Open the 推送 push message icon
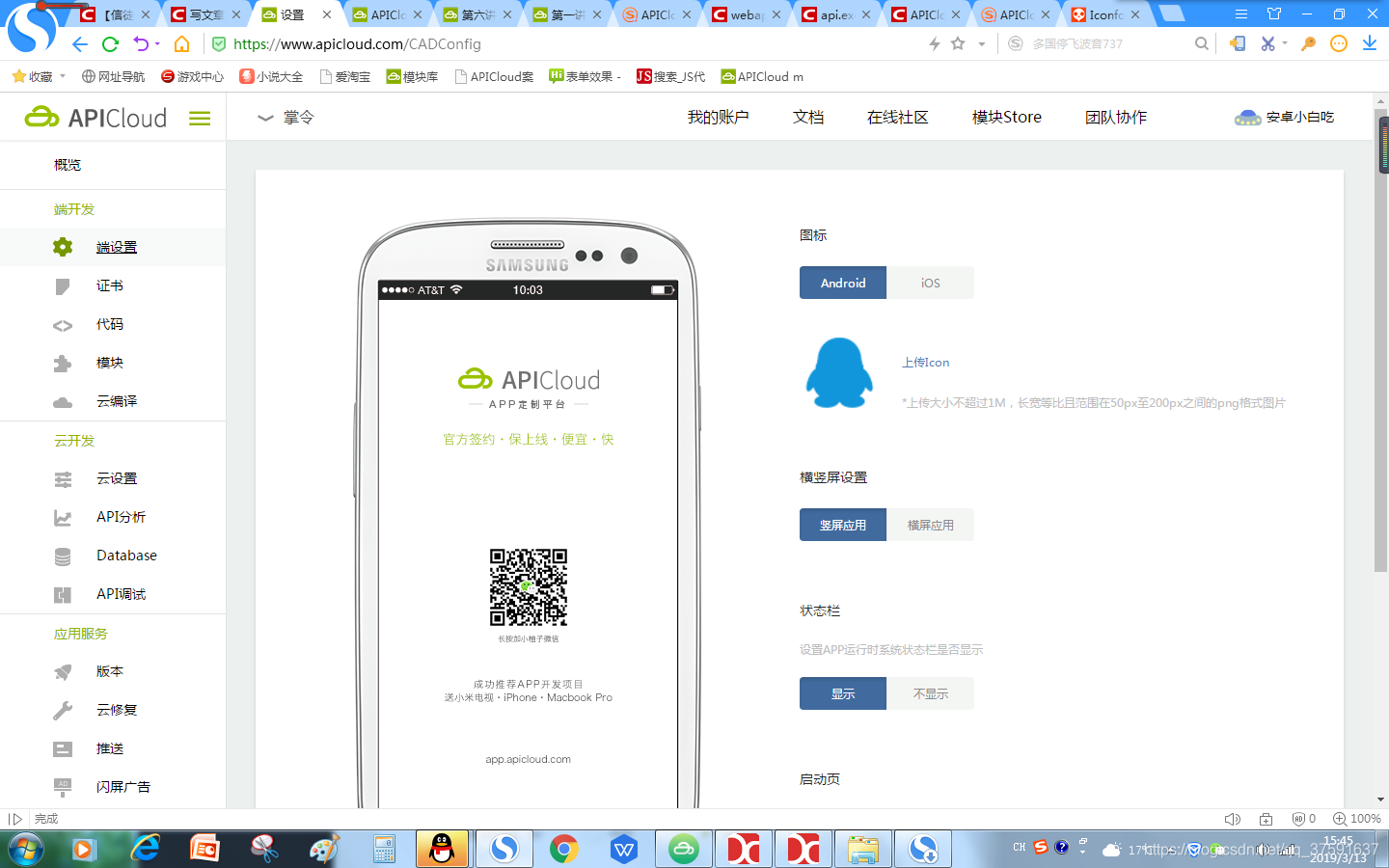Image resolution: width=1389 pixels, height=868 pixels. tap(63, 749)
